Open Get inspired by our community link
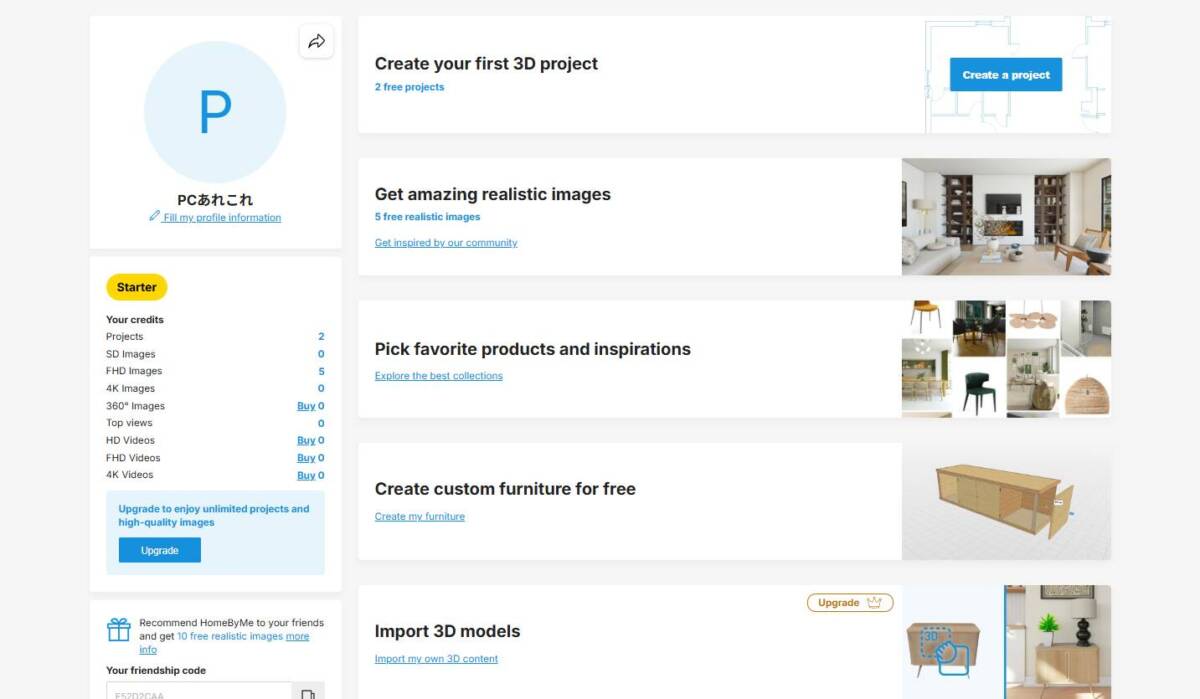The height and width of the screenshot is (699, 1200). pos(446,243)
